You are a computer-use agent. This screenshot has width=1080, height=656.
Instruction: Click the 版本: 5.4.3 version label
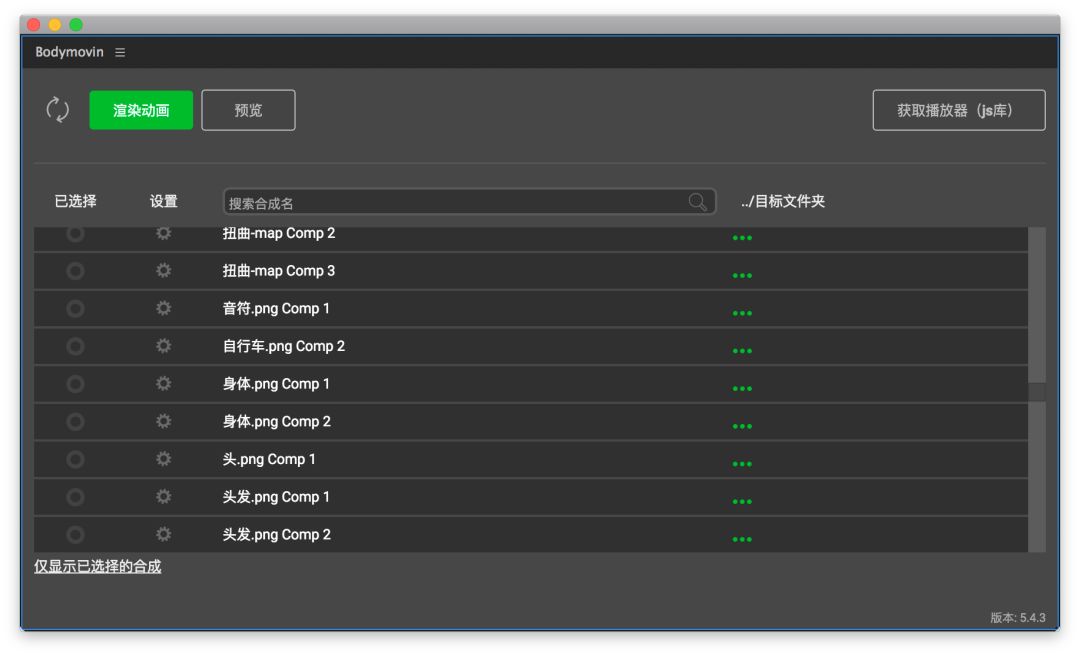1018,617
